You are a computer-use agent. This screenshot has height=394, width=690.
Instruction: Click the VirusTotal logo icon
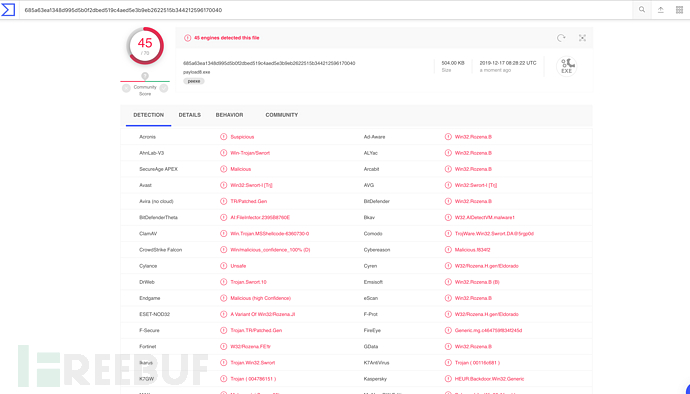pyautogui.click(x=8, y=10)
